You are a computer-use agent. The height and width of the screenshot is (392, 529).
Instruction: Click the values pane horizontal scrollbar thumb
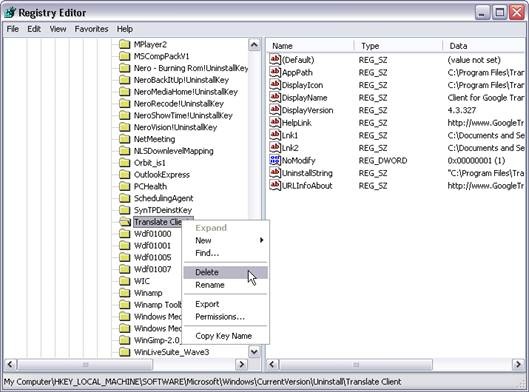click(356, 364)
